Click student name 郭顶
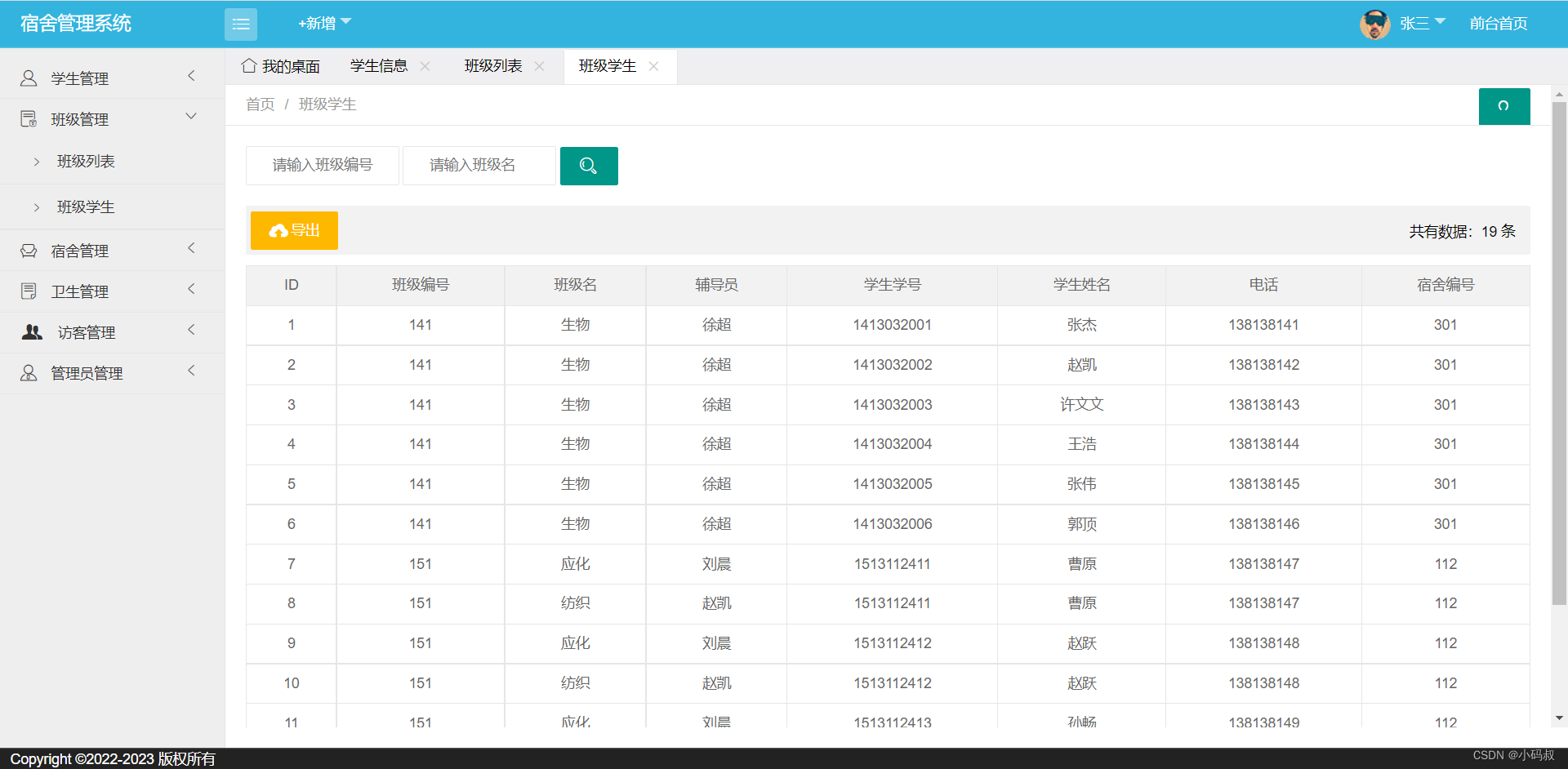 (x=1082, y=524)
